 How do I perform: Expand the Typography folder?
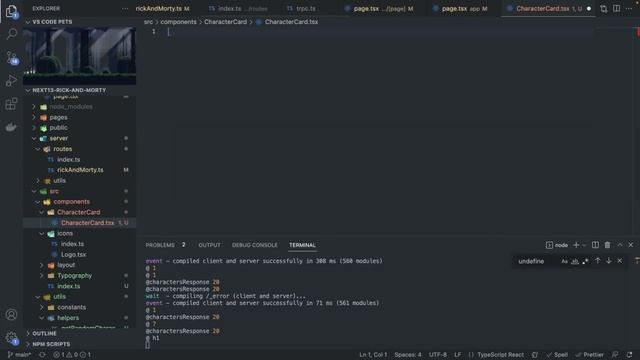pos(74,276)
